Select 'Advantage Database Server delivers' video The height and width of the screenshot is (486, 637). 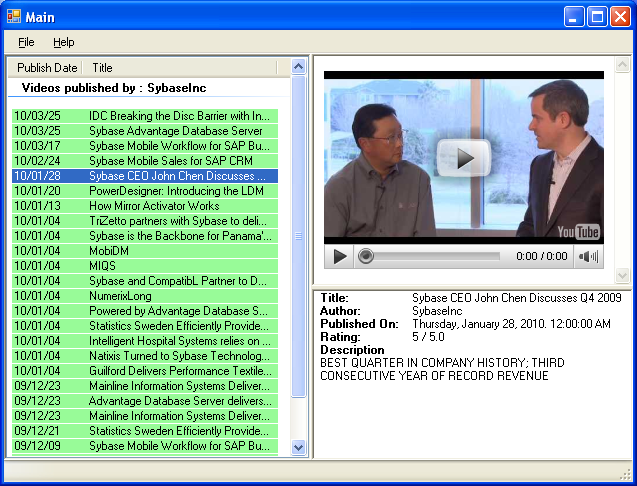coord(145,401)
